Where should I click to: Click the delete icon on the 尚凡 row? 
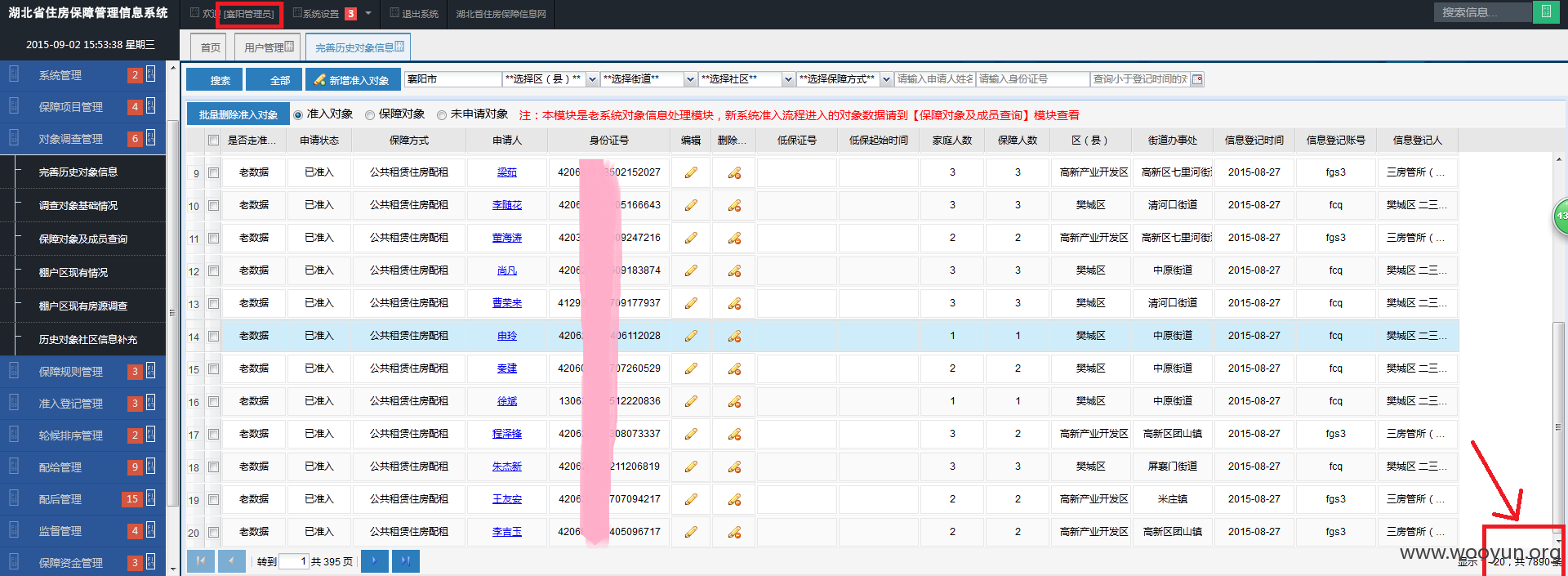pyautogui.click(x=734, y=270)
